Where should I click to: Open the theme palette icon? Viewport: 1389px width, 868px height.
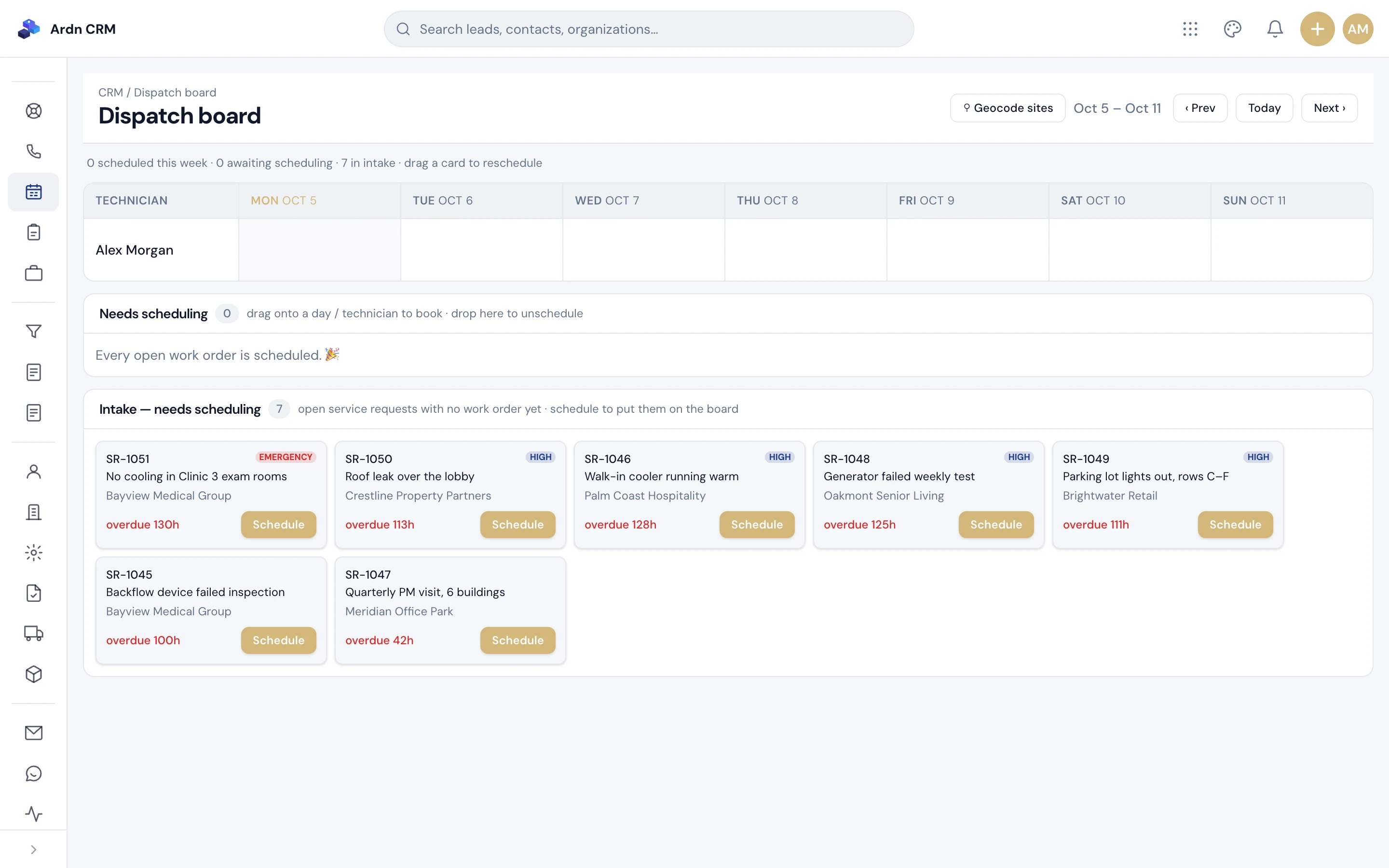coord(1232,29)
